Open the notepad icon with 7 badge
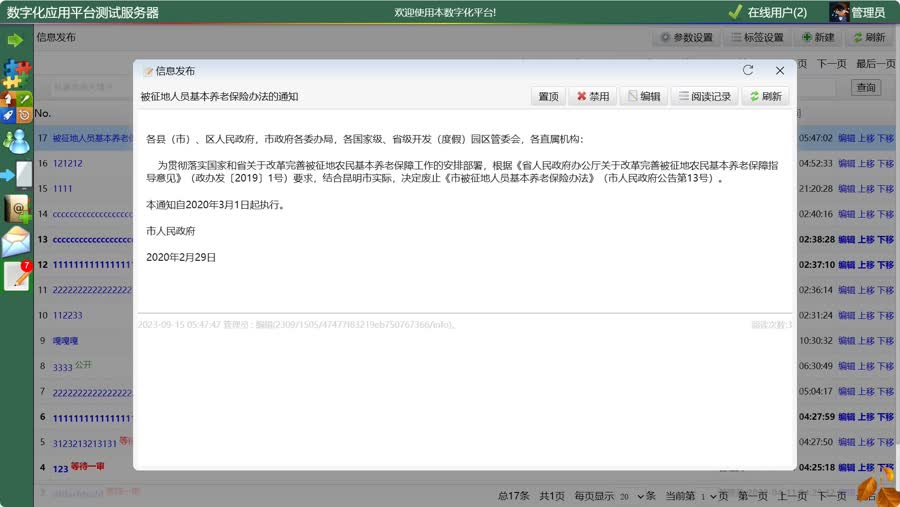The image size is (900, 507). 17,276
